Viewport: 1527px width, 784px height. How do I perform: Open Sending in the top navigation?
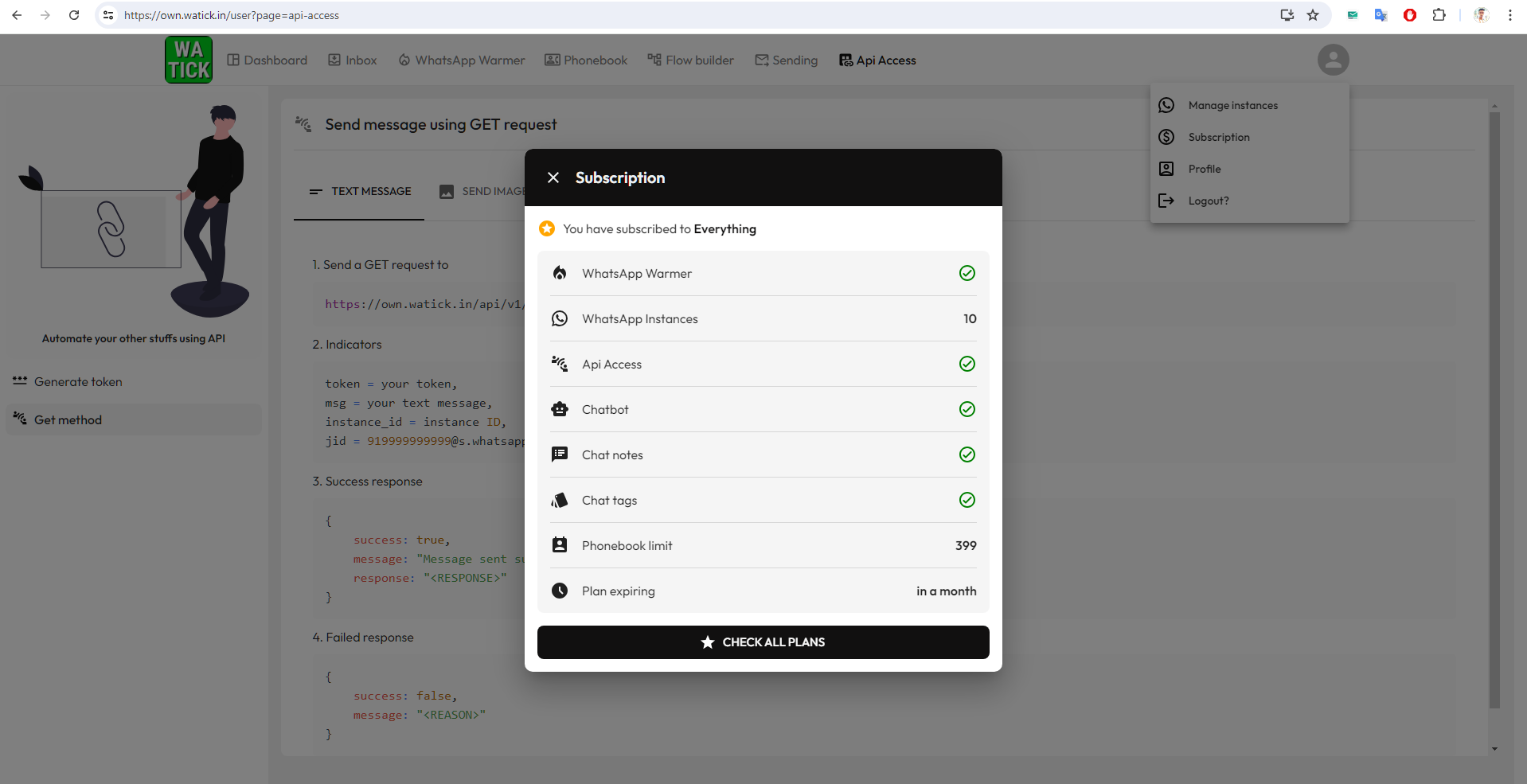coord(787,60)
